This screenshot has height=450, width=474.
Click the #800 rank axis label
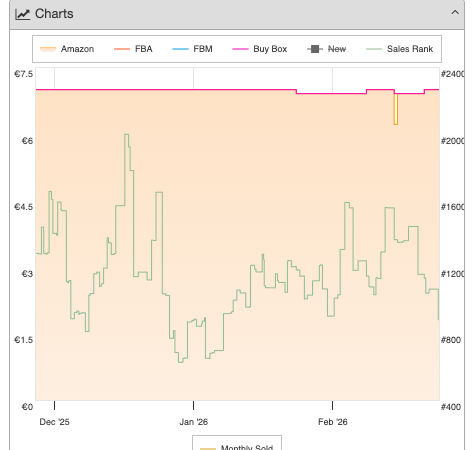click(x=451, y=340)
